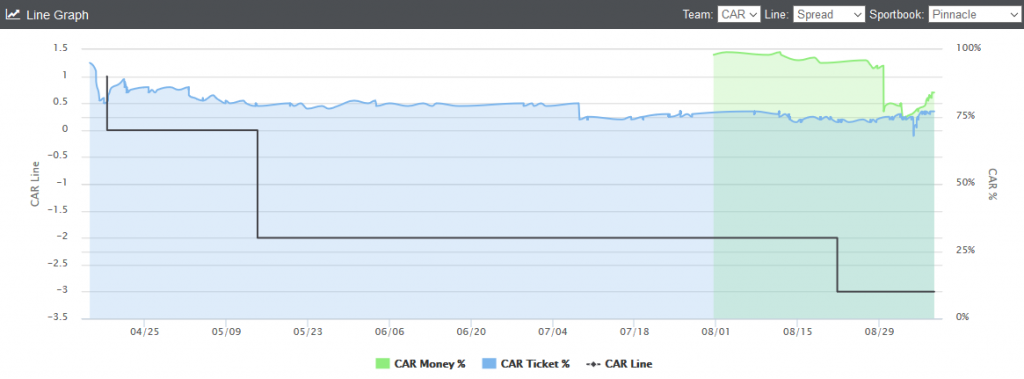The width and height of the screenshot is (1024, 379).
Task: Click the blue CAR Ticket % swatch
Action: [488, 364]
